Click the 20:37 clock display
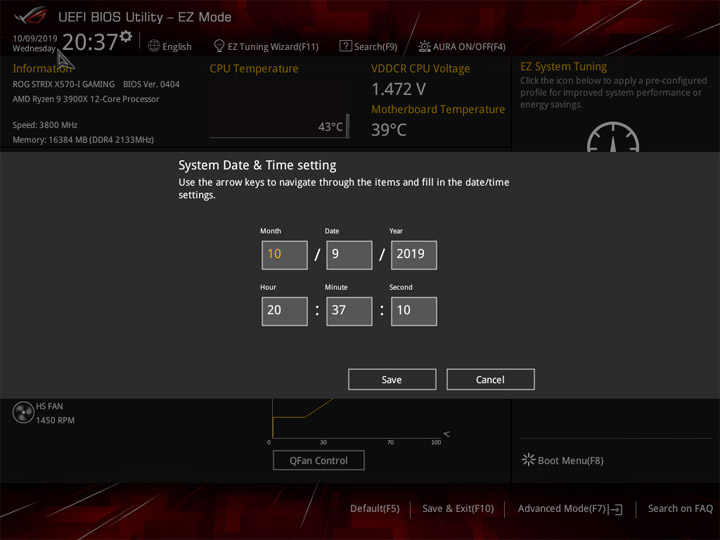This screenshot has width=720, height=540. 90,42
